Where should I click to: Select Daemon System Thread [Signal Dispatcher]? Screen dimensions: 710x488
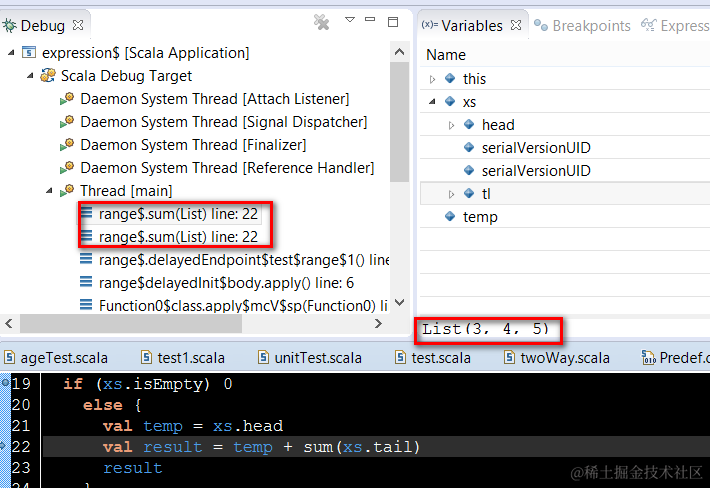[223, 122]
